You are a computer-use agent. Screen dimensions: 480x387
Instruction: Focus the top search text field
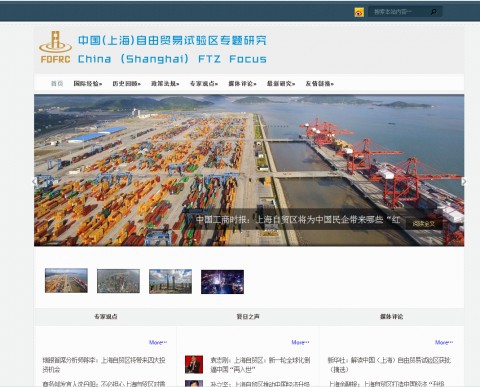pyautogui.click(x=400, y=12)
